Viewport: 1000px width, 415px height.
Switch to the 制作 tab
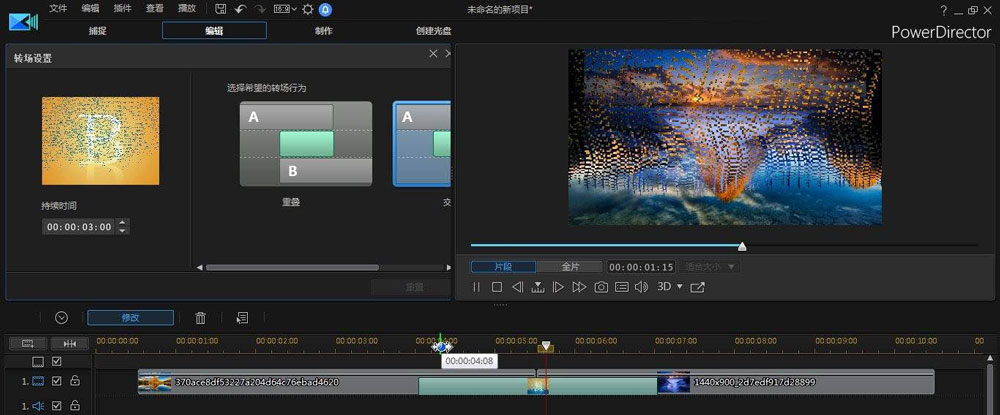pos(324,31)
